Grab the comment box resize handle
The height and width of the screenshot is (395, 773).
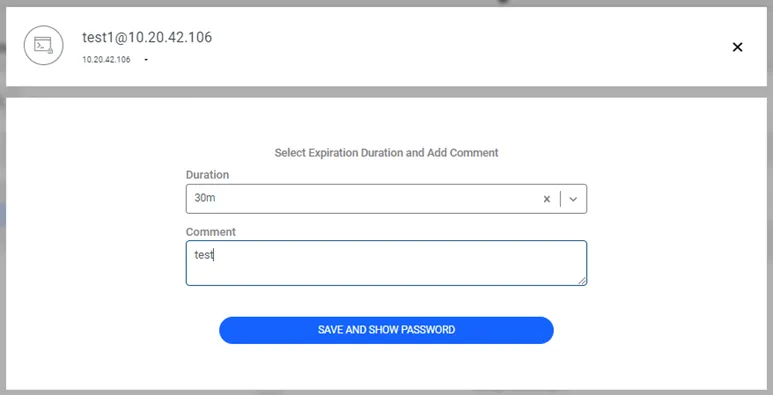click(582, 281)
